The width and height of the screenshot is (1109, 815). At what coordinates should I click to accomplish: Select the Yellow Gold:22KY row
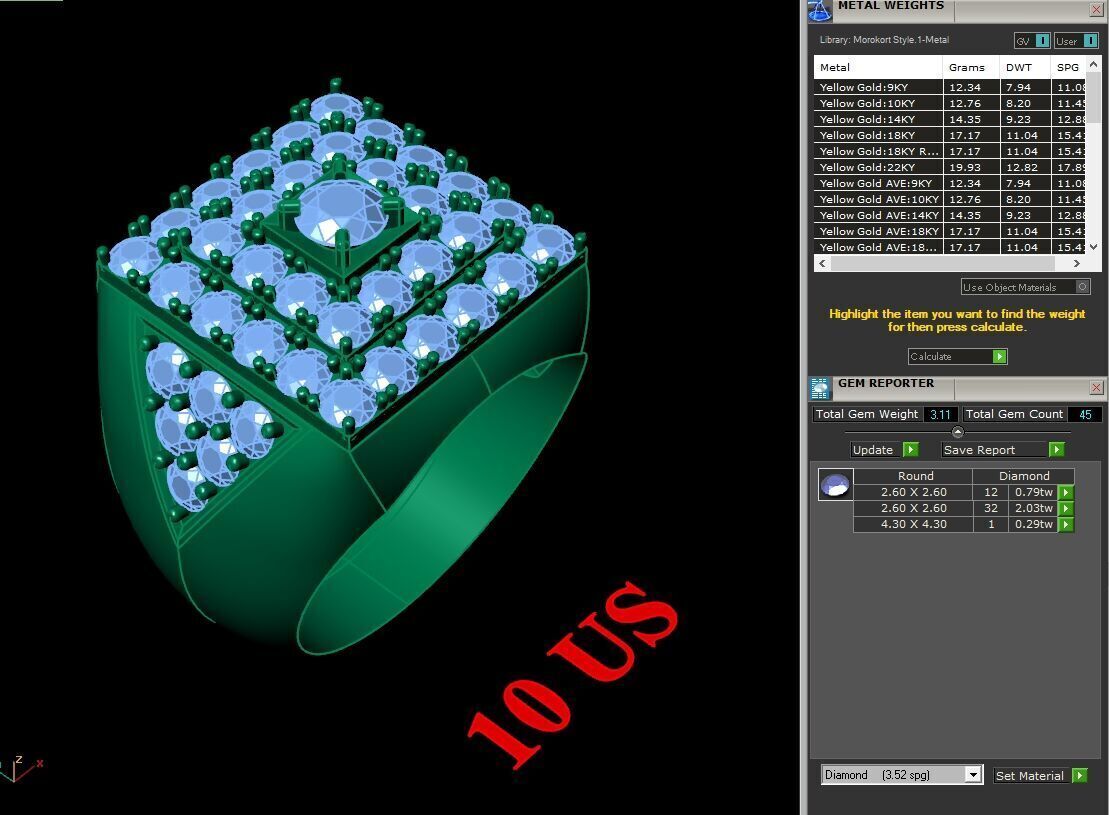pos(950,167)
